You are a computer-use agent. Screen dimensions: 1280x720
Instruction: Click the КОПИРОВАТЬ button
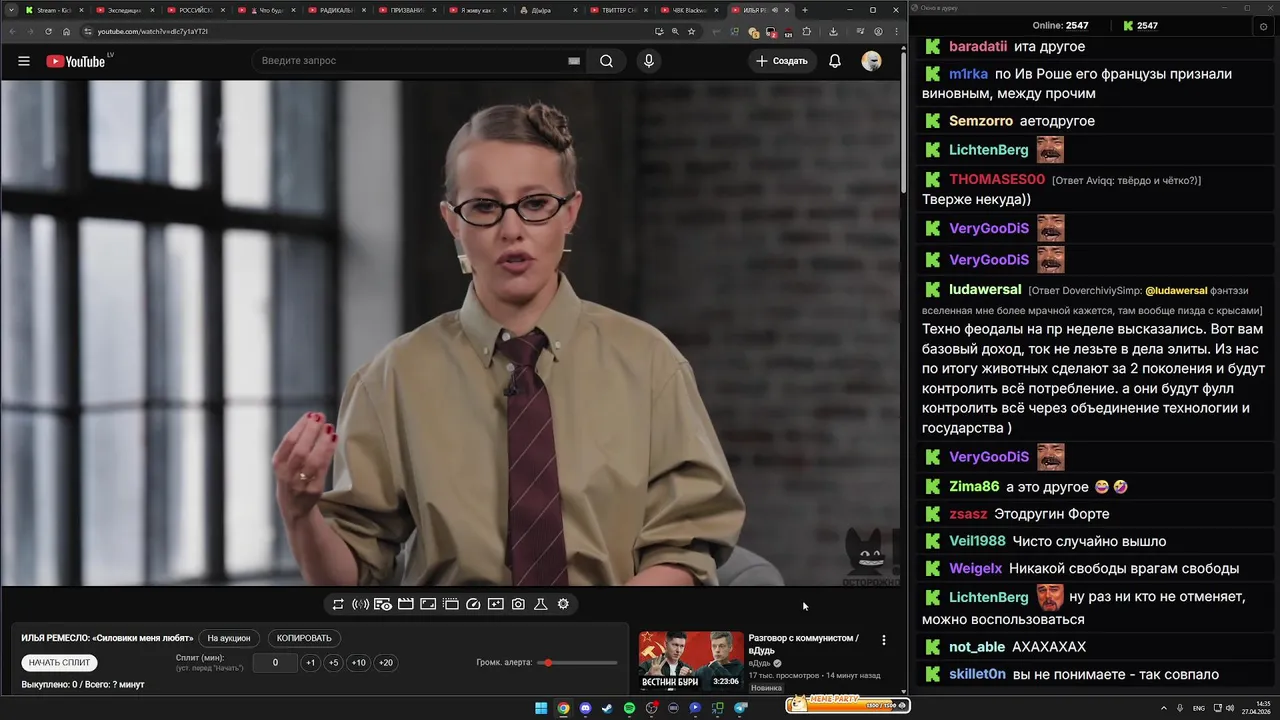(304, 638)
